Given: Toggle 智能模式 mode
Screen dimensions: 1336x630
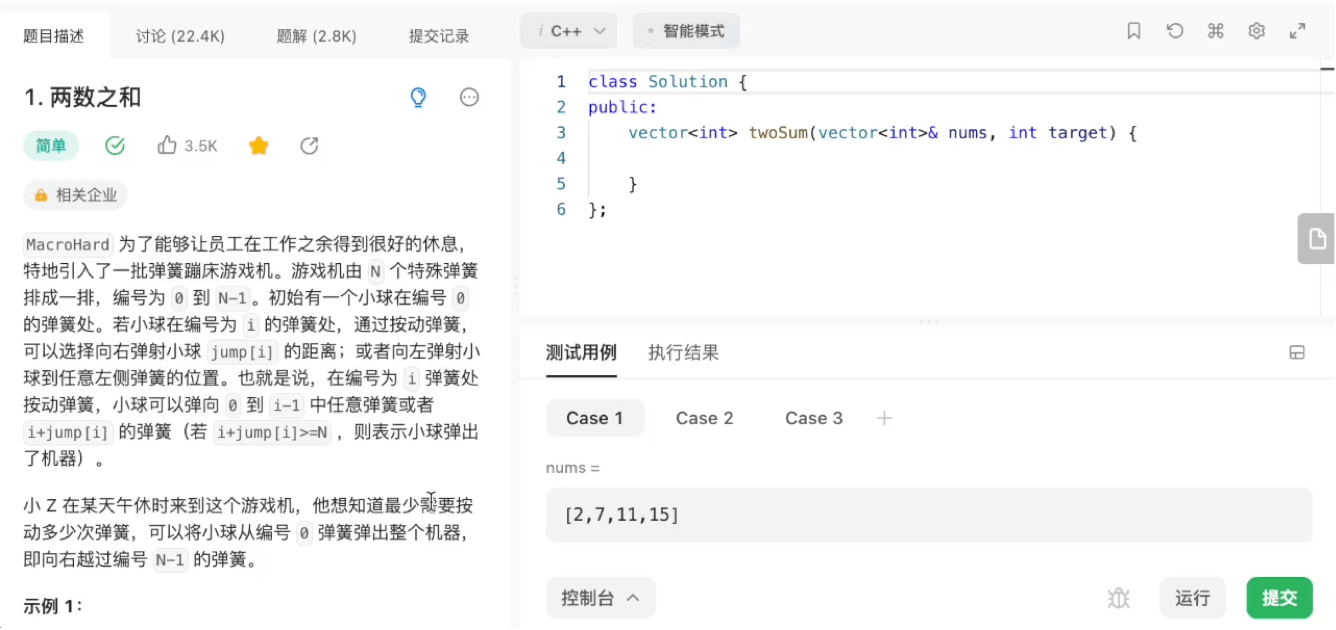Looking at the screenshot, I should 686,30.
